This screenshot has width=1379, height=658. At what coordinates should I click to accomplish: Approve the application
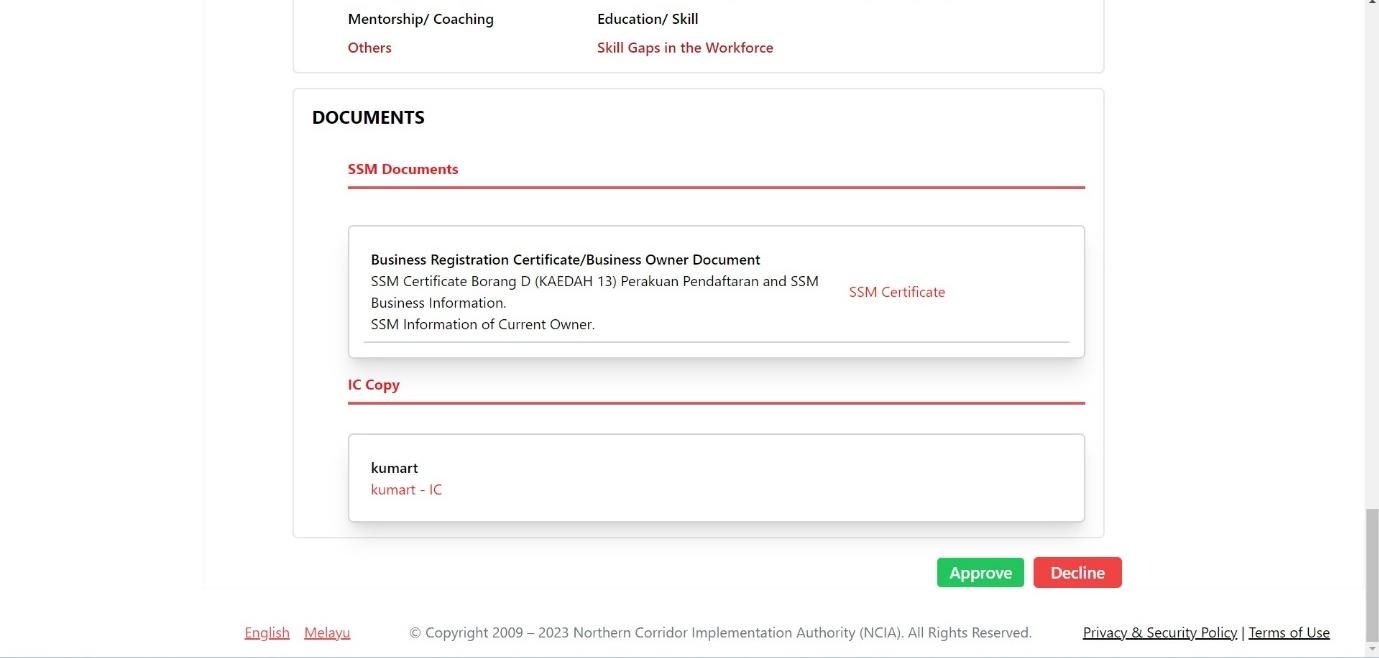(x=980, y=573)
